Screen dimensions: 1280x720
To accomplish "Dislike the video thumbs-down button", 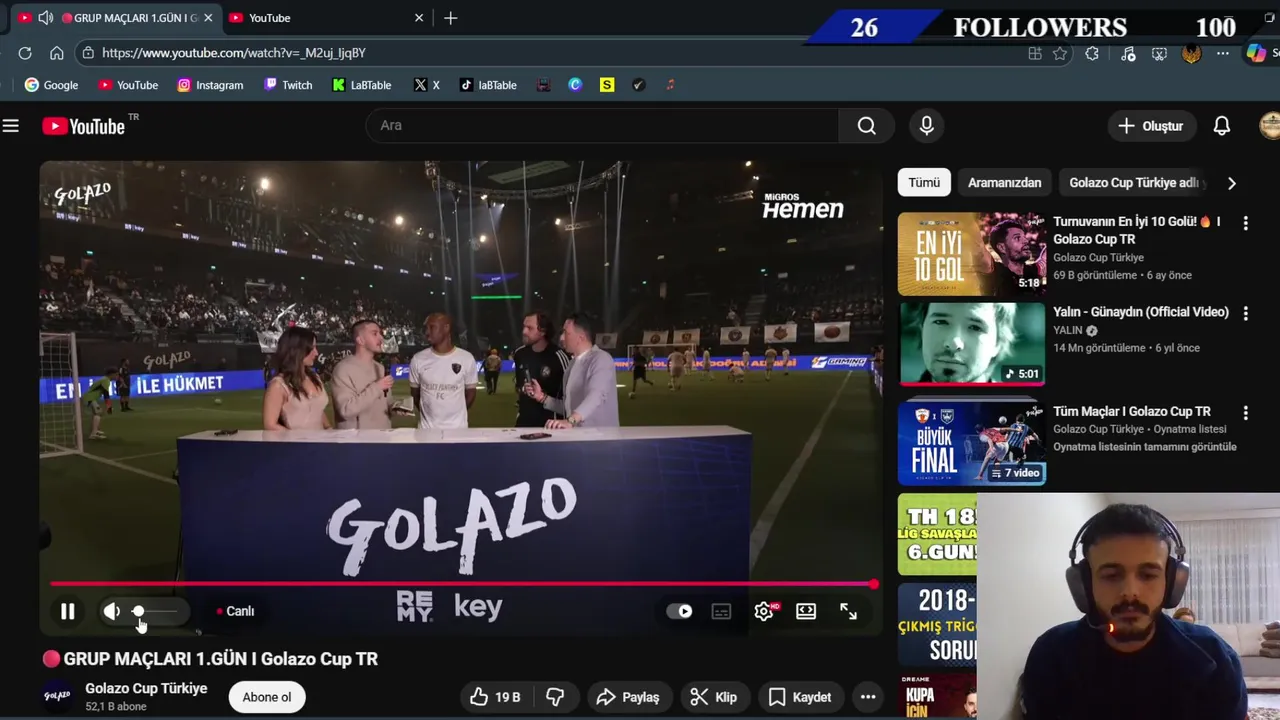I will 555,697.
